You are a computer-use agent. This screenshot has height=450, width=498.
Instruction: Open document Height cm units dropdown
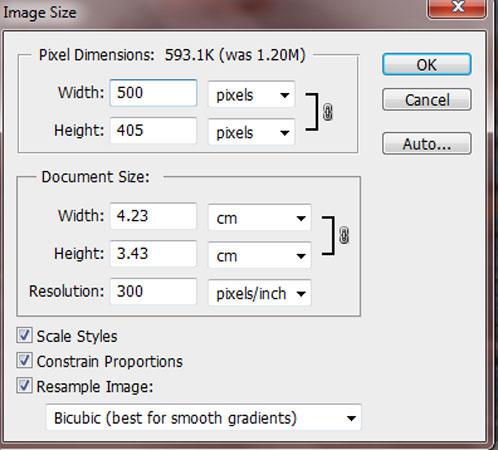[260, 255]
